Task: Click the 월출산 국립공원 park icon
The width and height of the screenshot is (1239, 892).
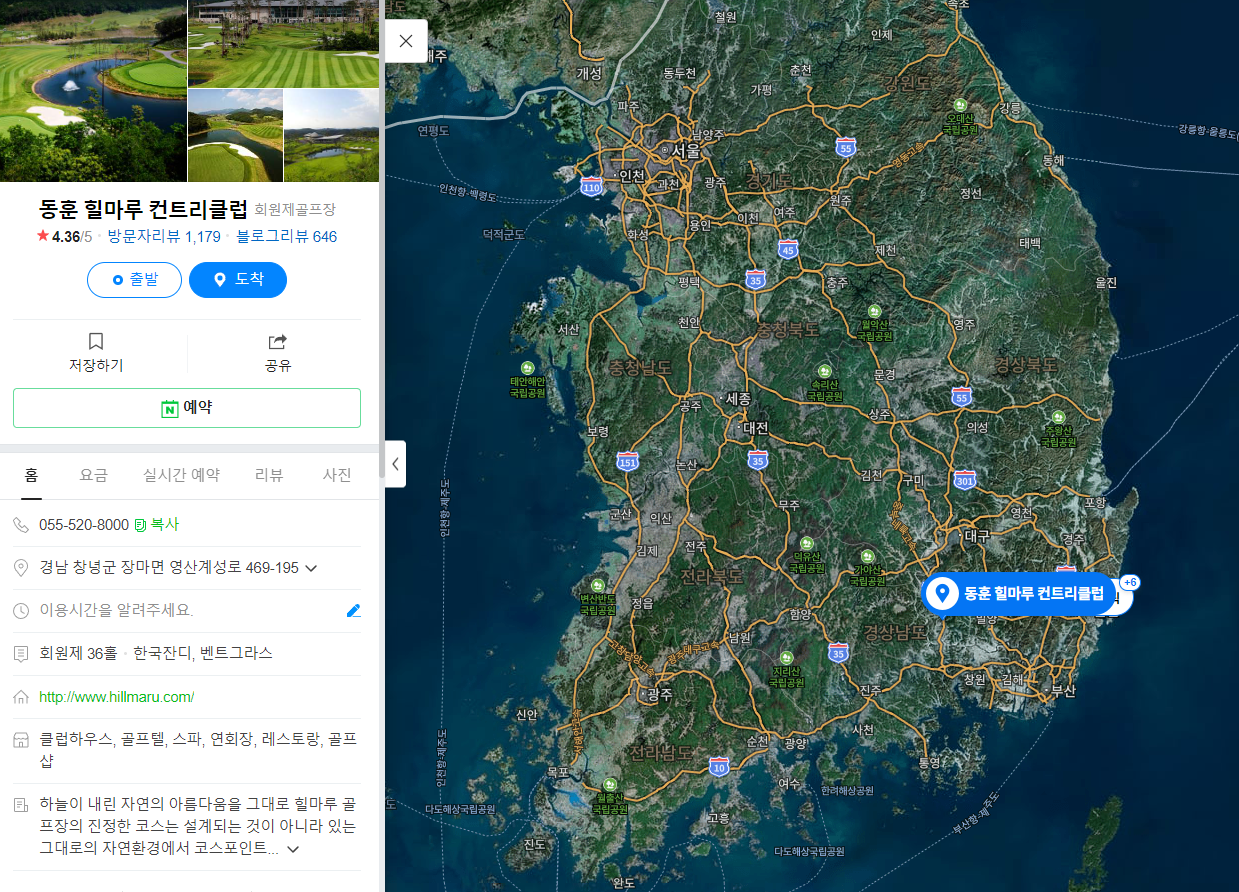Action: pos(609,784)
